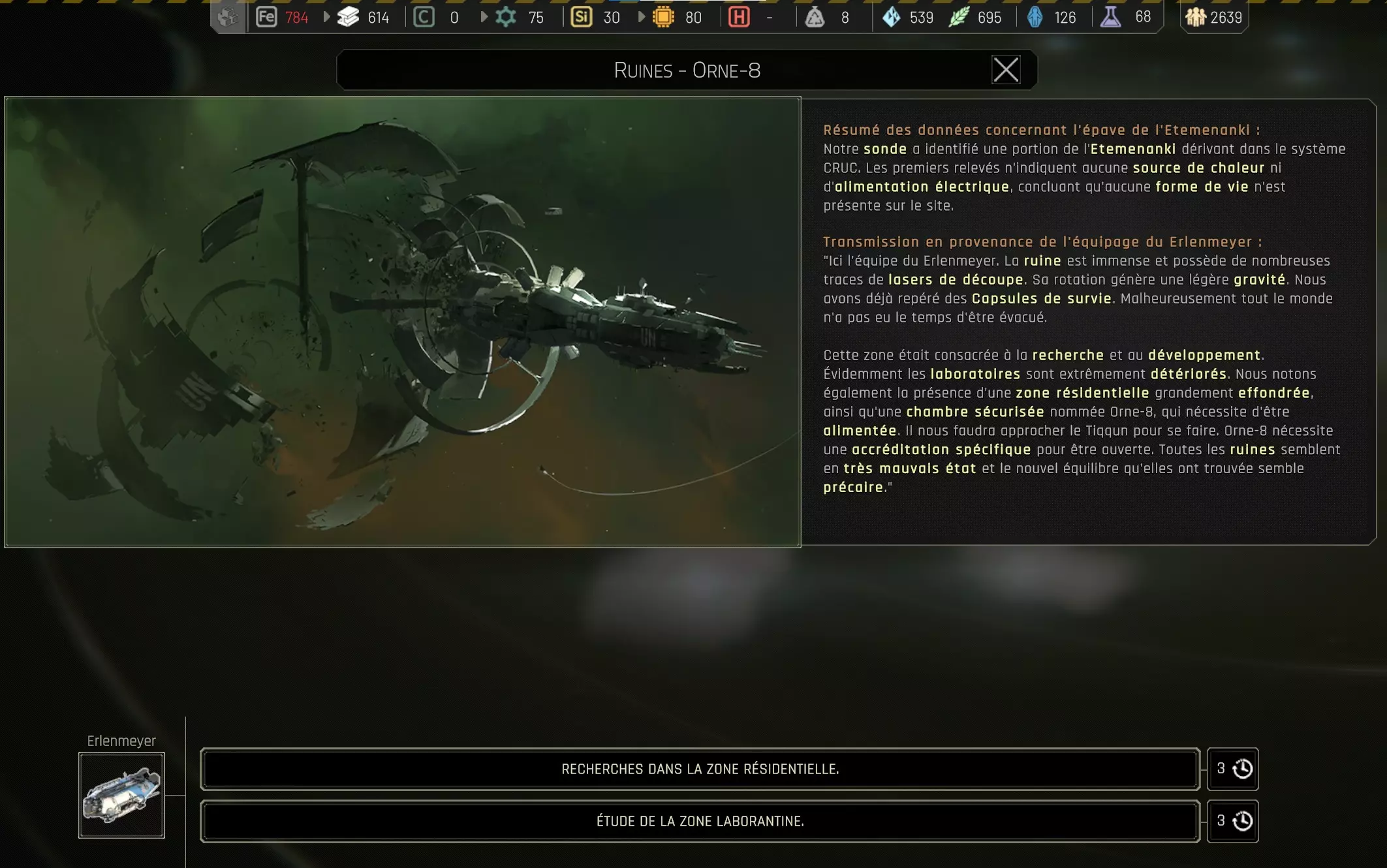This screenshot has width=1387, height=868.
Task: Click the metal alloy plates icon
Action: [348, 17]
